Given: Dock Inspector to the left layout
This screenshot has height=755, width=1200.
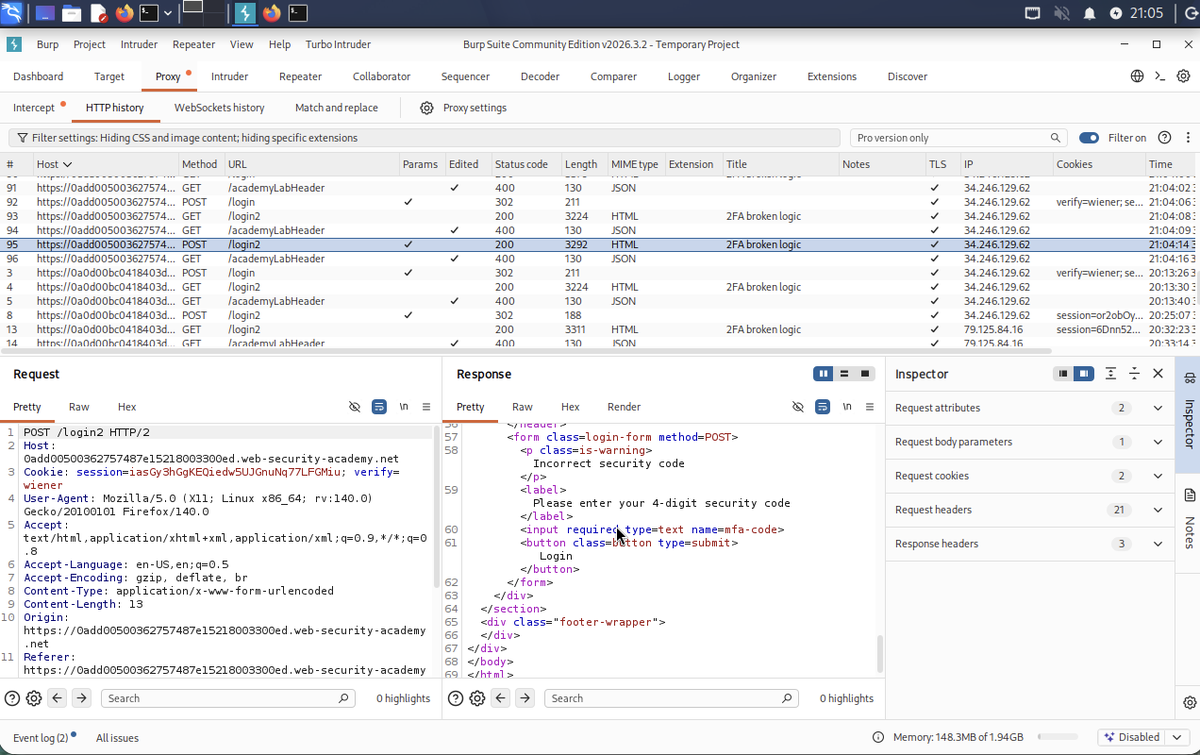Looking at the screenshot, I should [x=1063, y=374].
